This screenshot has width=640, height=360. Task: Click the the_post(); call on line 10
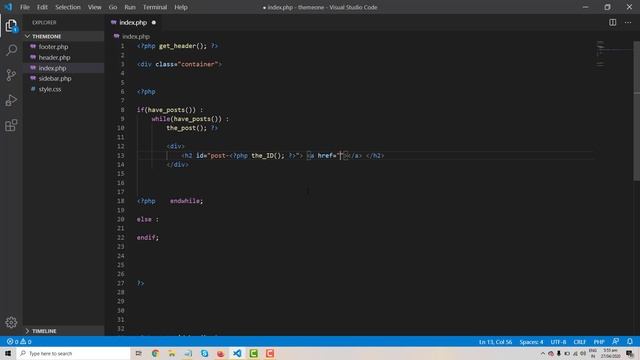click(x=186, y=128)
